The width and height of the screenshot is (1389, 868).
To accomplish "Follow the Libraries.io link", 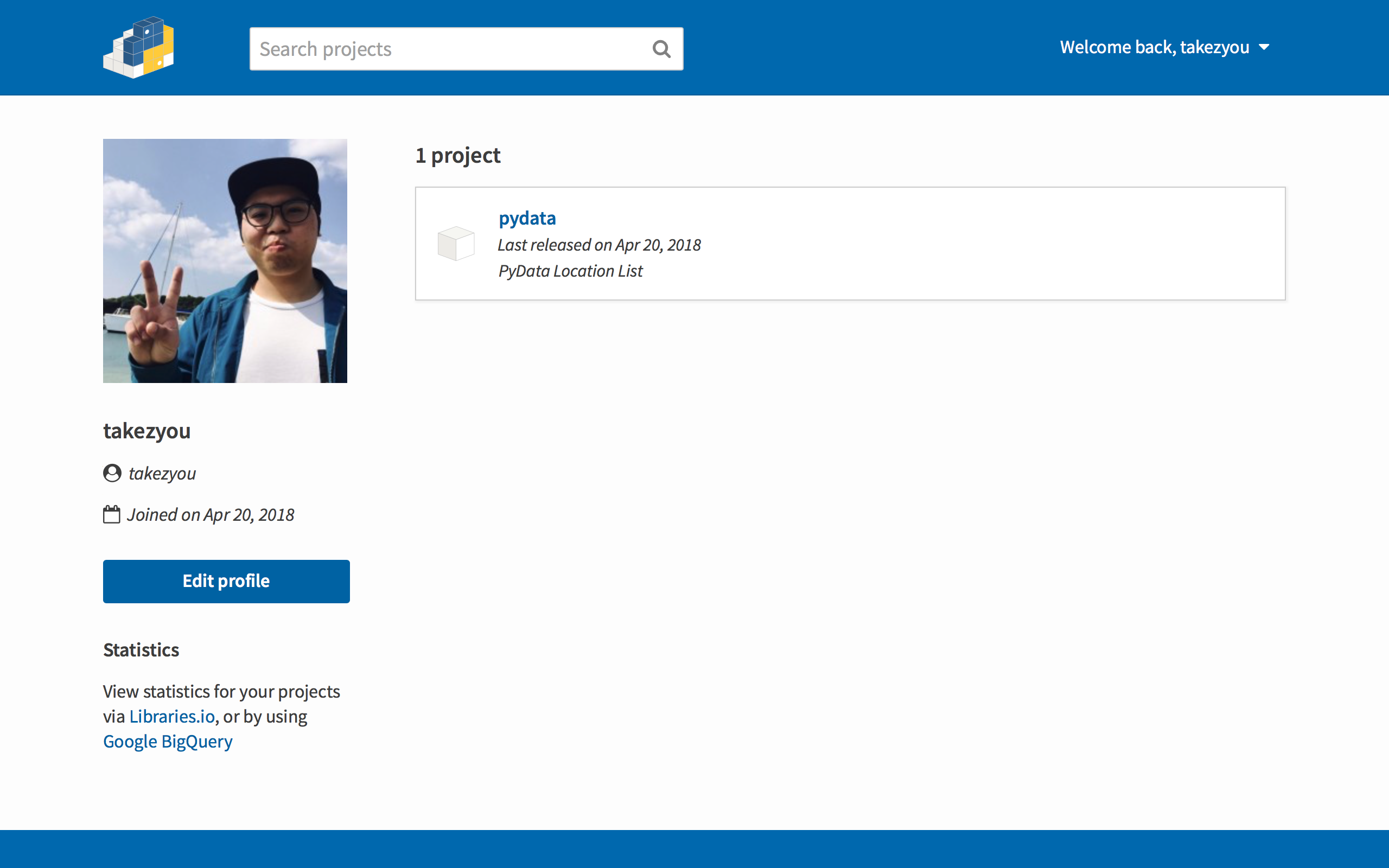I will 171,717.
